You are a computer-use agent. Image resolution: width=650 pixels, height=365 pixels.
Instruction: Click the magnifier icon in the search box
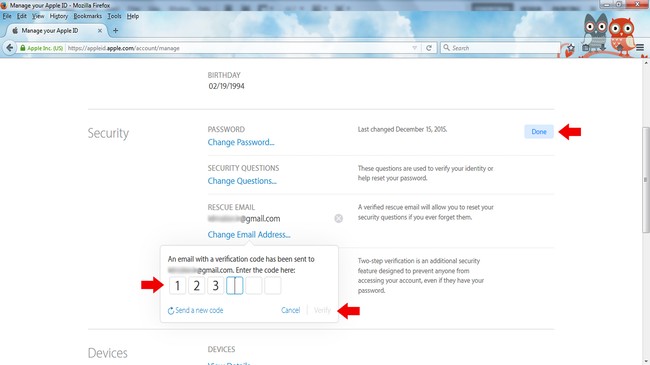coord(446,48)
